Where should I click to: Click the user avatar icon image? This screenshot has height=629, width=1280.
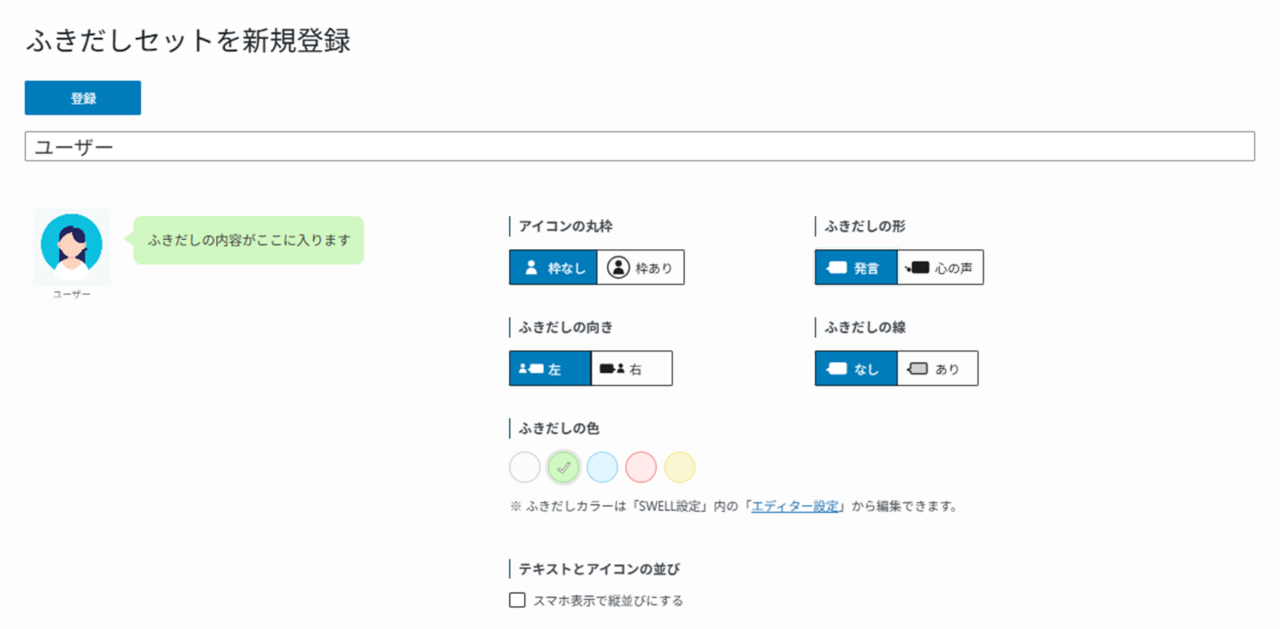click(72, 245)
